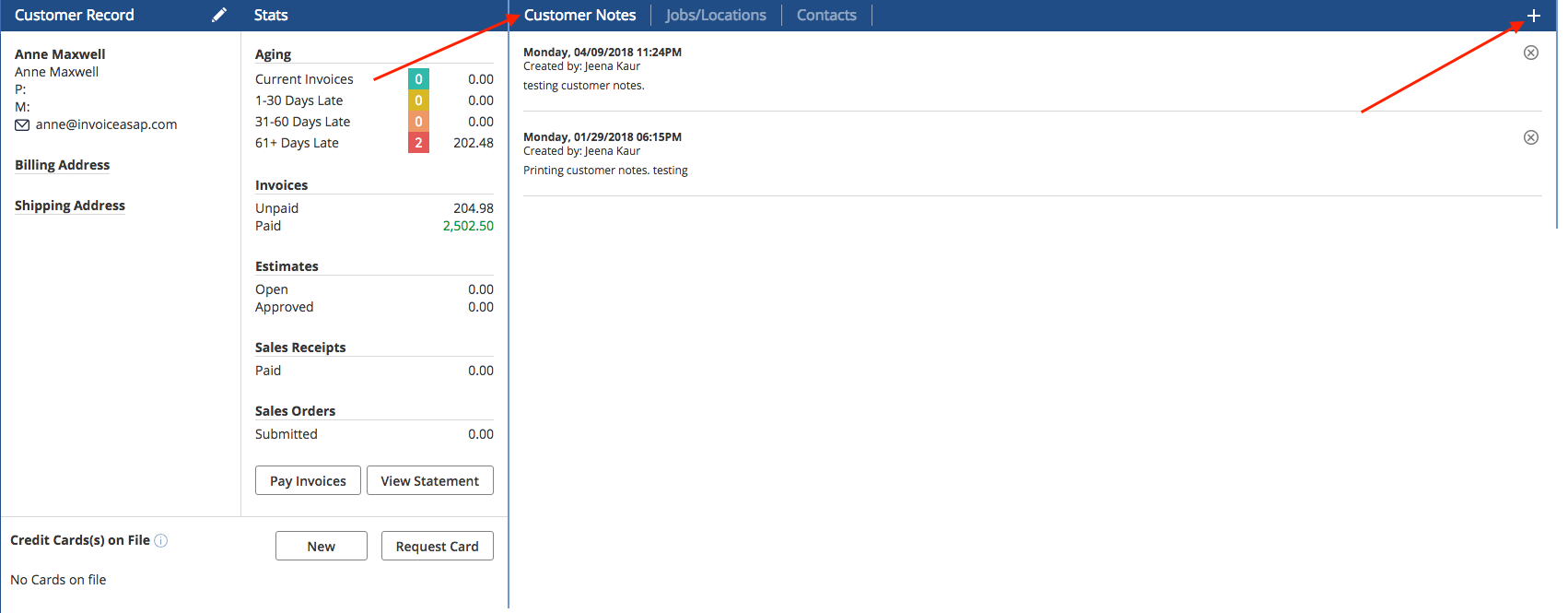Click the Pay Invoices button

coord(308,480)
